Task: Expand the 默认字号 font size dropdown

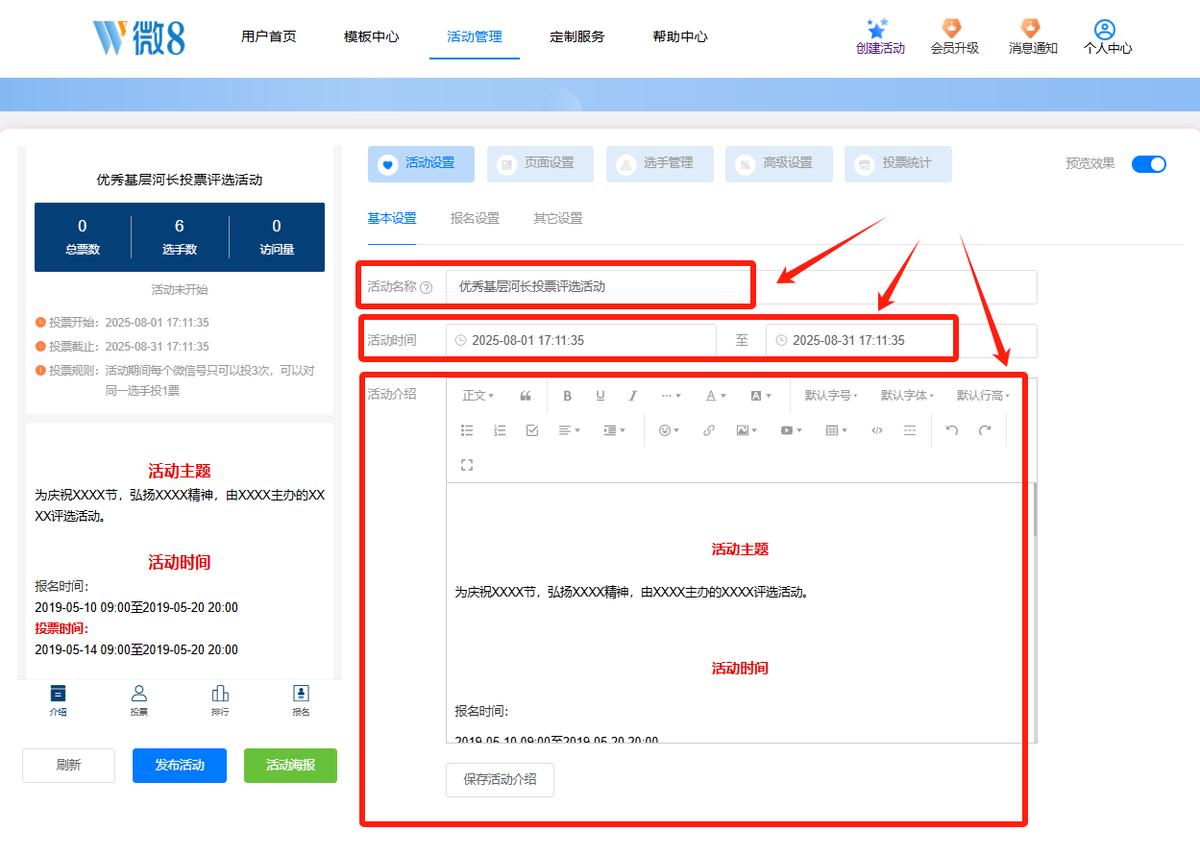Action: pos(832,396)
